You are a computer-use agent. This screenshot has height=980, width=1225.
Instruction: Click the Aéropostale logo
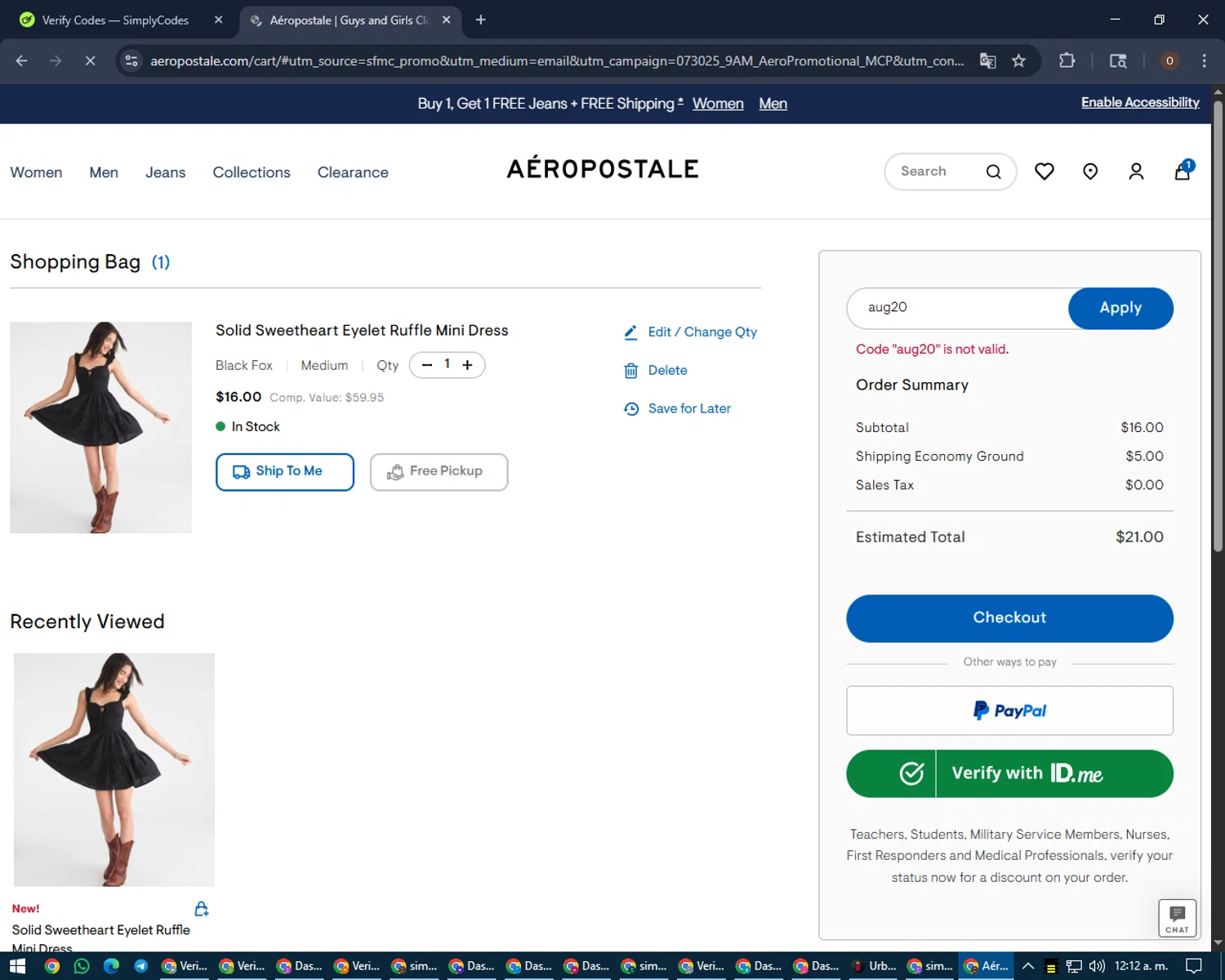(x=603, y=168)
